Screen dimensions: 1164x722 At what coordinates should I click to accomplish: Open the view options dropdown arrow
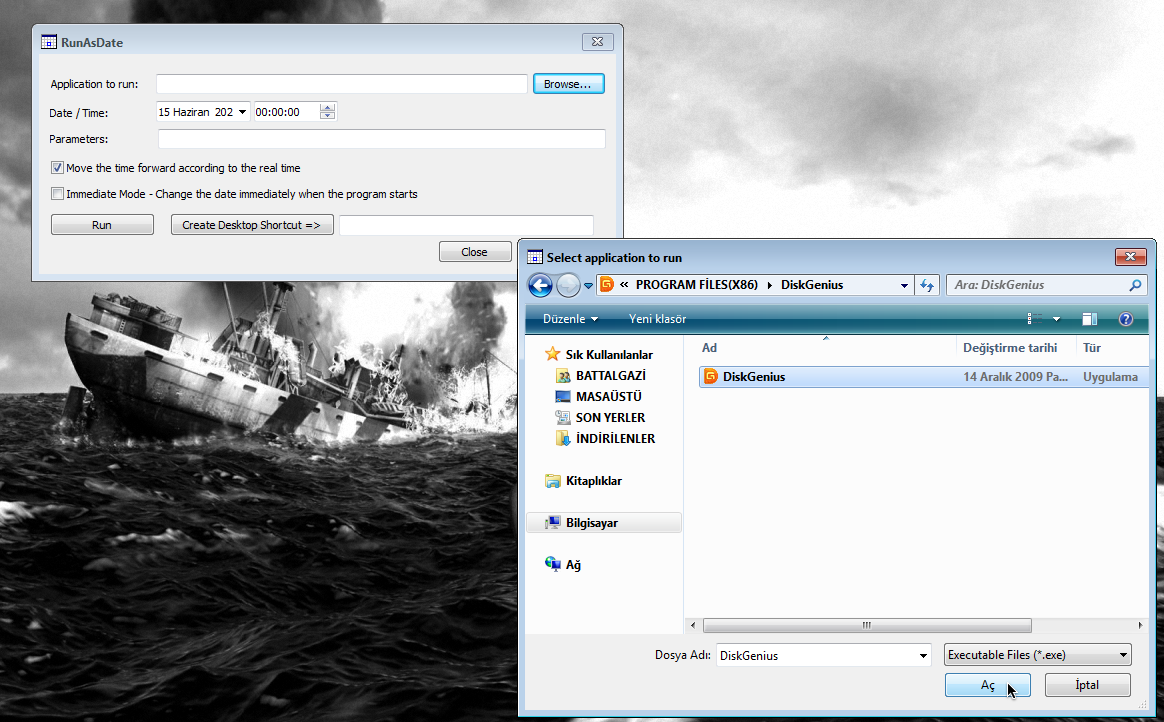click(x=1056, y=319)
